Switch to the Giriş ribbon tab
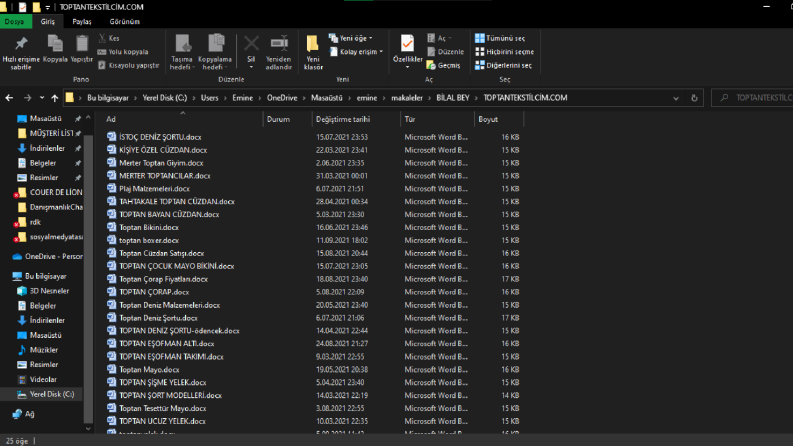This screenshot has height=446, width=793. click(x=48, y=22)
